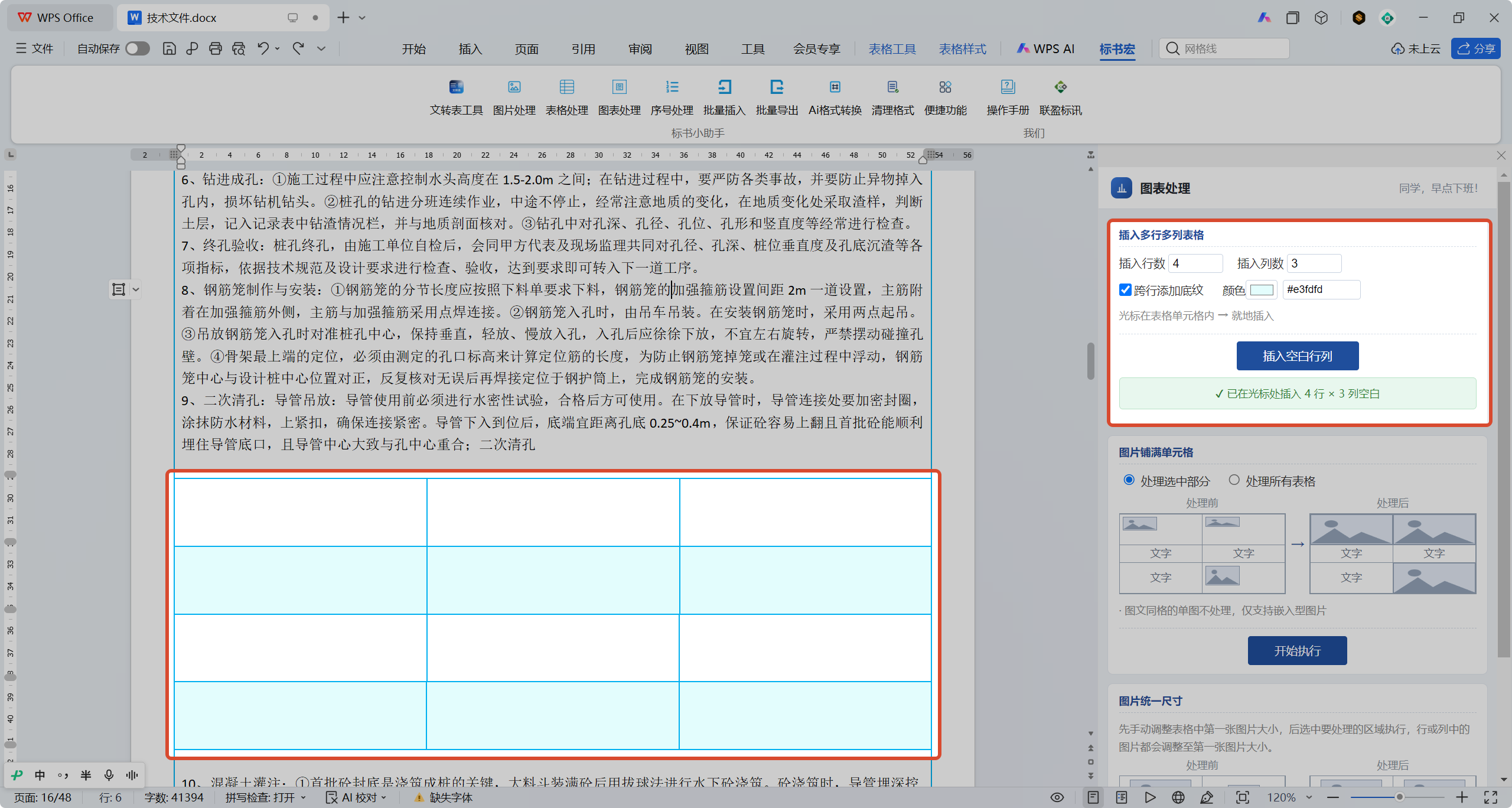Click the undo arrow icon

tap(263, 48)
